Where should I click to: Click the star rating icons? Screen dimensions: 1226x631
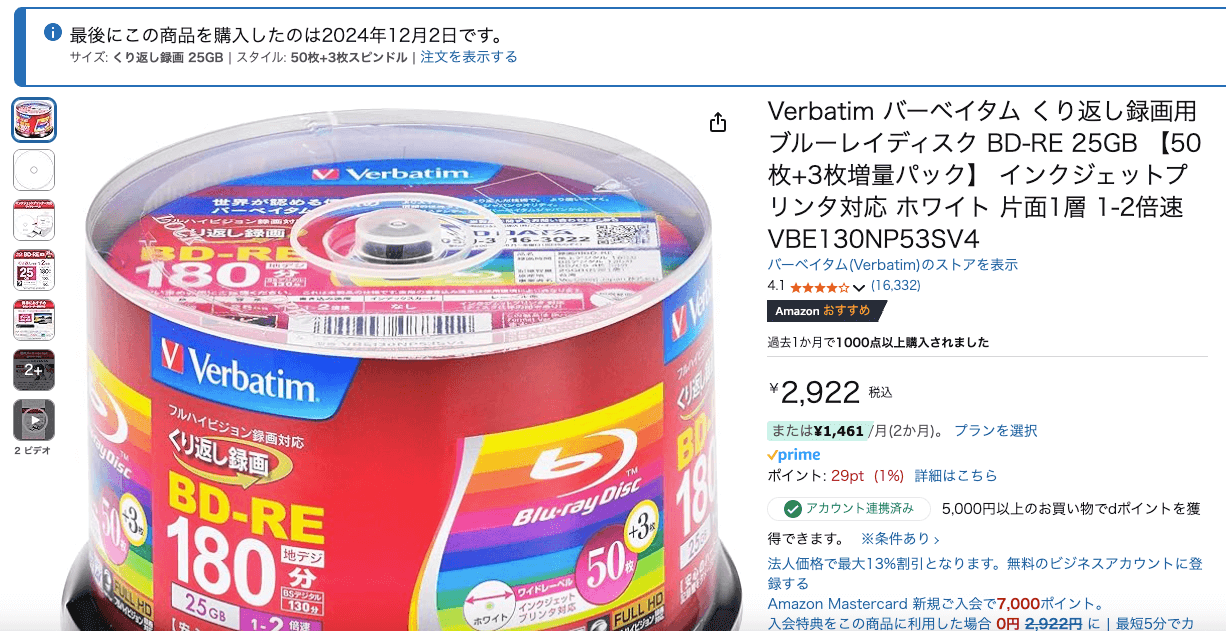pos(819,287)
